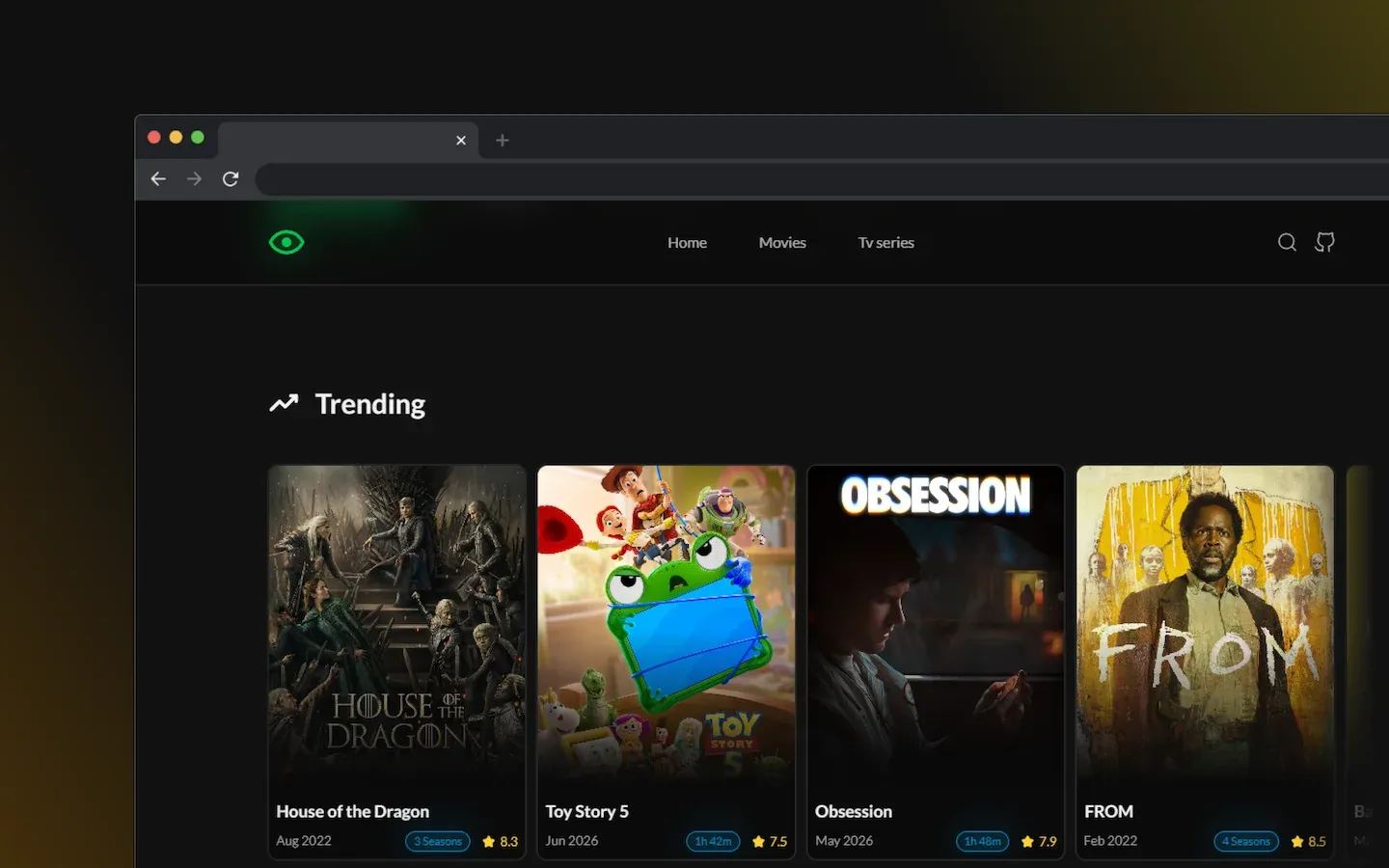Go forward using the browser forward arrow
The height and width of the screenshot is (868, 1389).
(194, 178)
